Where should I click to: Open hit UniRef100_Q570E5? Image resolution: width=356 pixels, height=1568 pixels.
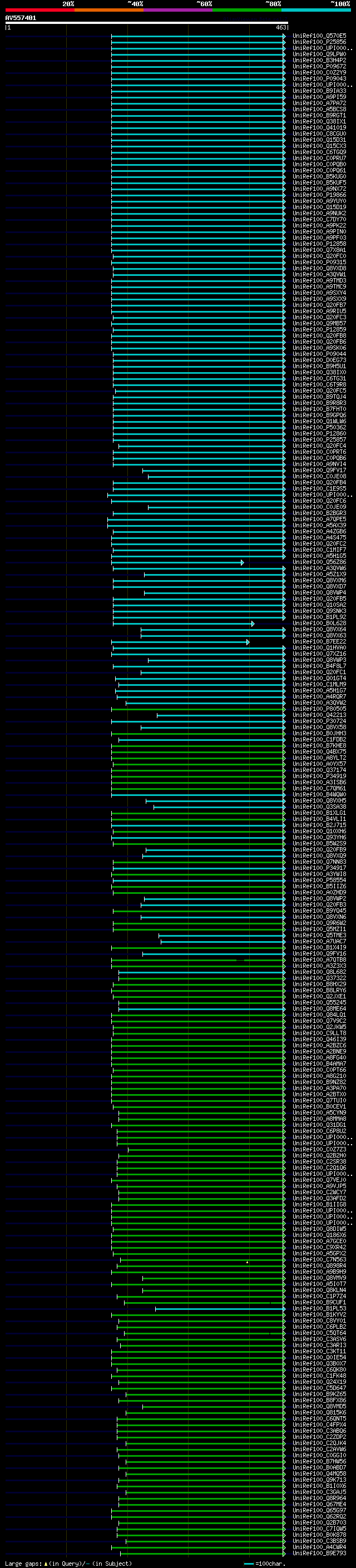(x=319, y=36)
